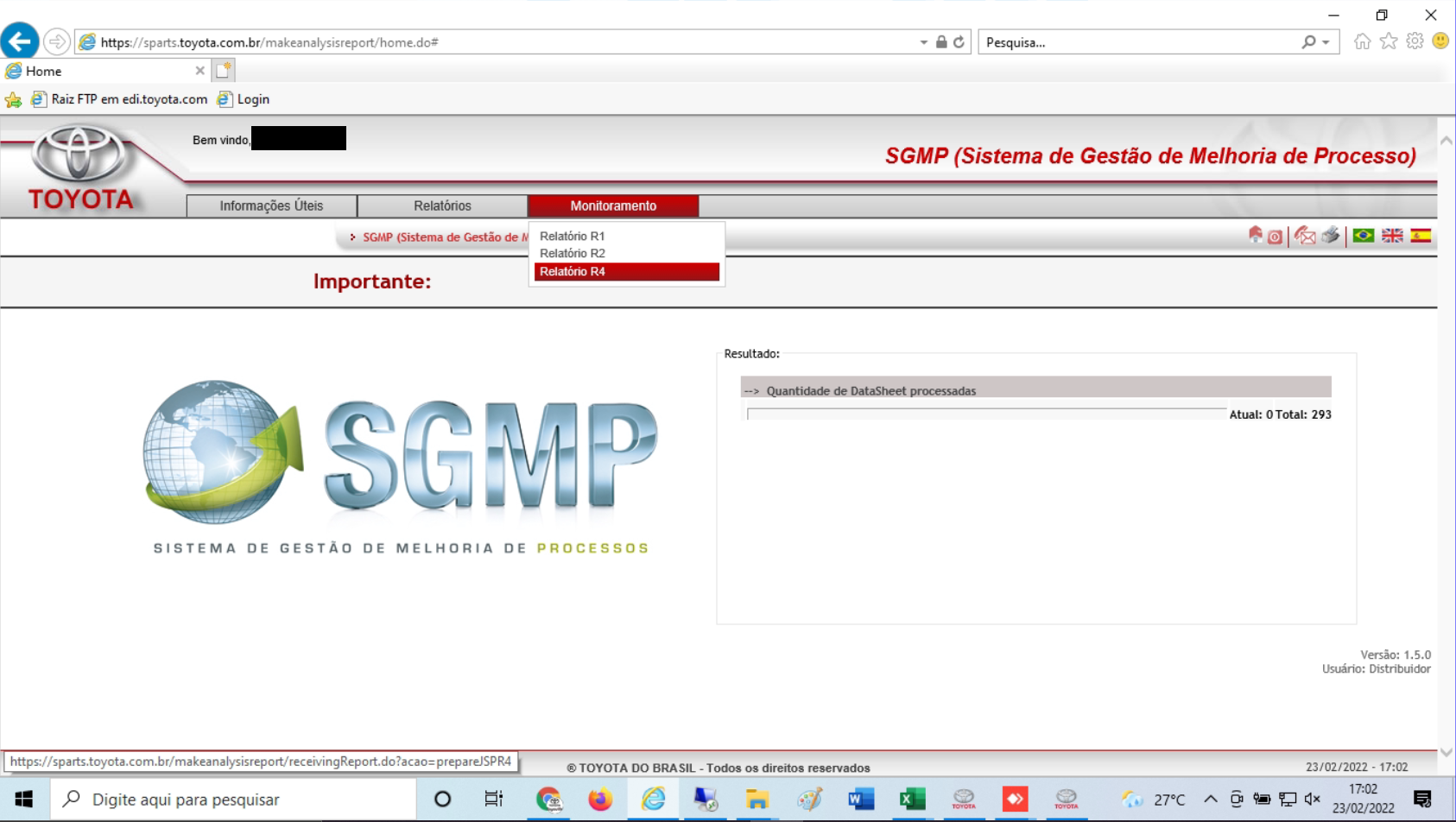Open Task View on the taskbar
The width and height of the screenshot is (1456, 822).
494,800
